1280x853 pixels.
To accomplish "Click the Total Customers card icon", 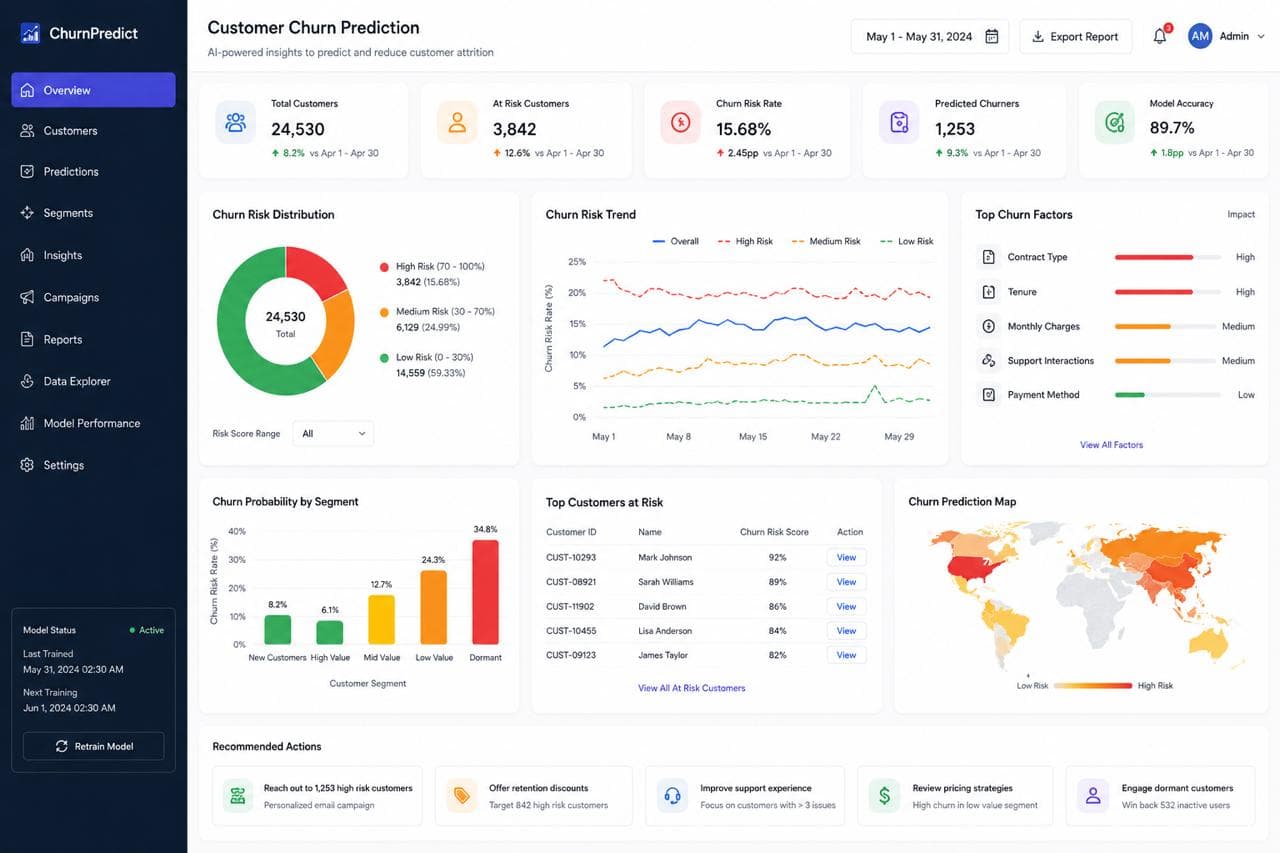I will point(236,123).
